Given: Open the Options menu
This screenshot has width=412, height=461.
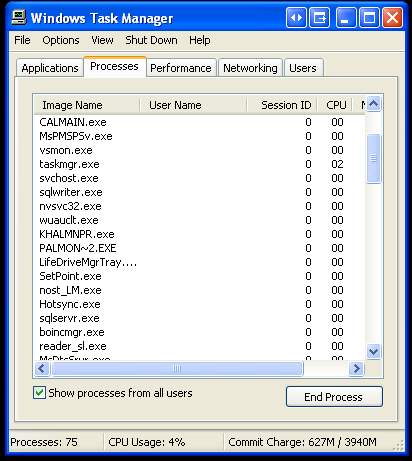Looking at the screenshot, I should point(61,40).
